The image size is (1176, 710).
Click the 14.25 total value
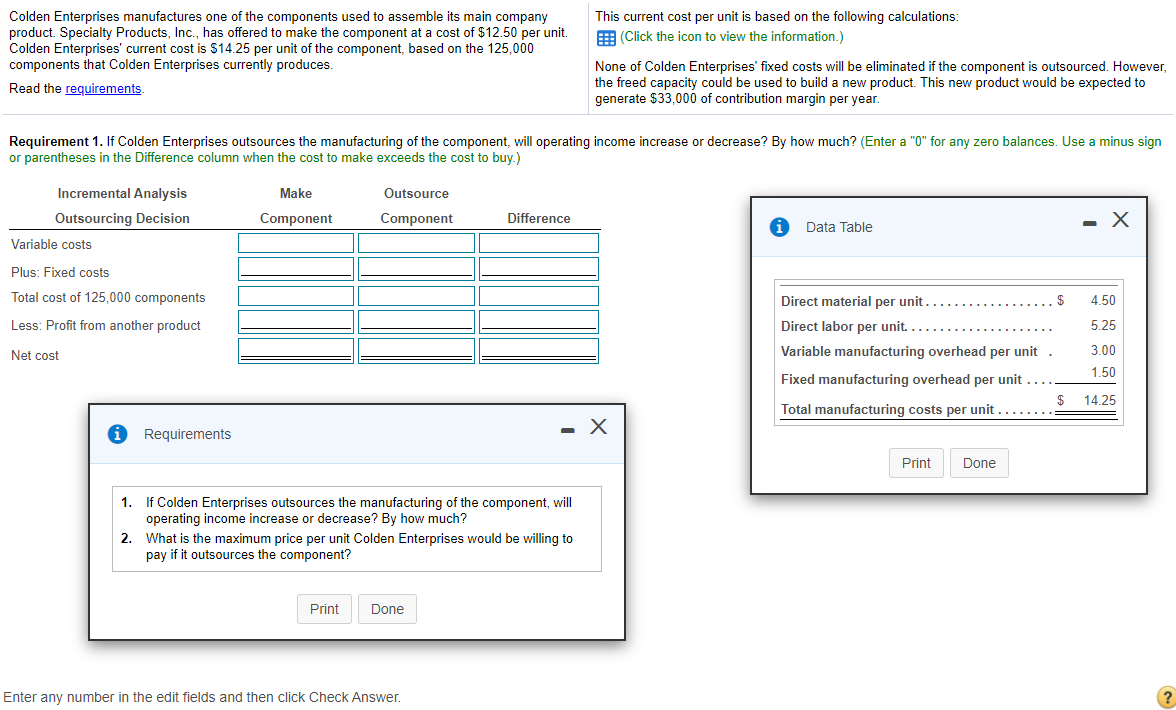tap(1100, 400)
